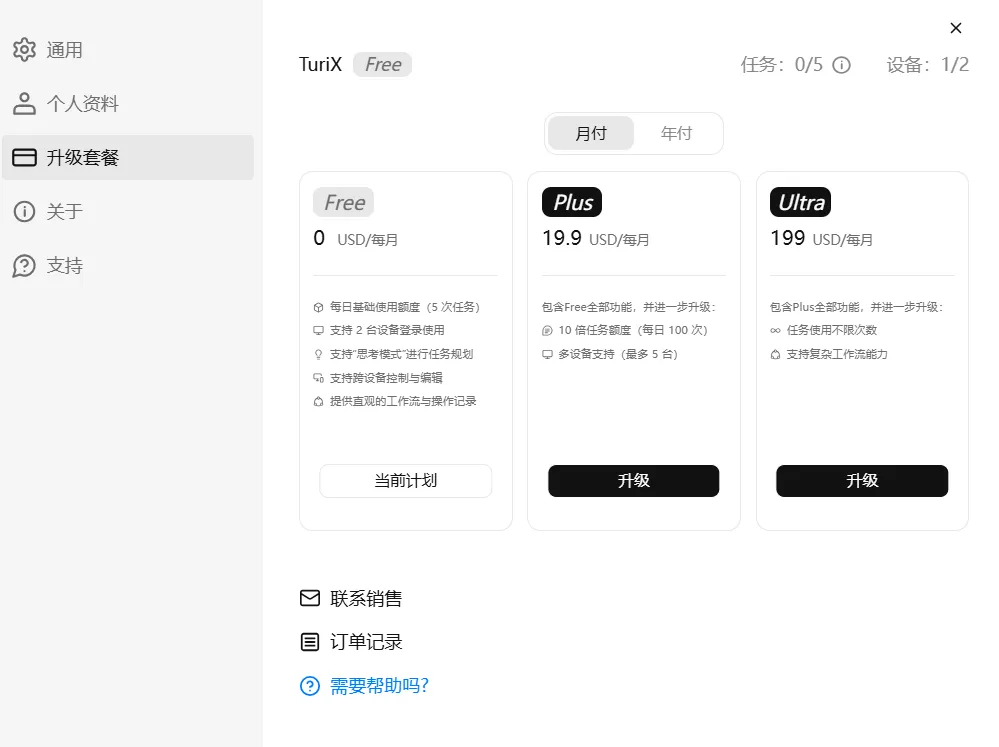The width and height of the screenshot is (999, 747).
Task: Open the 个人资料 section
Action: coord(83,104)
